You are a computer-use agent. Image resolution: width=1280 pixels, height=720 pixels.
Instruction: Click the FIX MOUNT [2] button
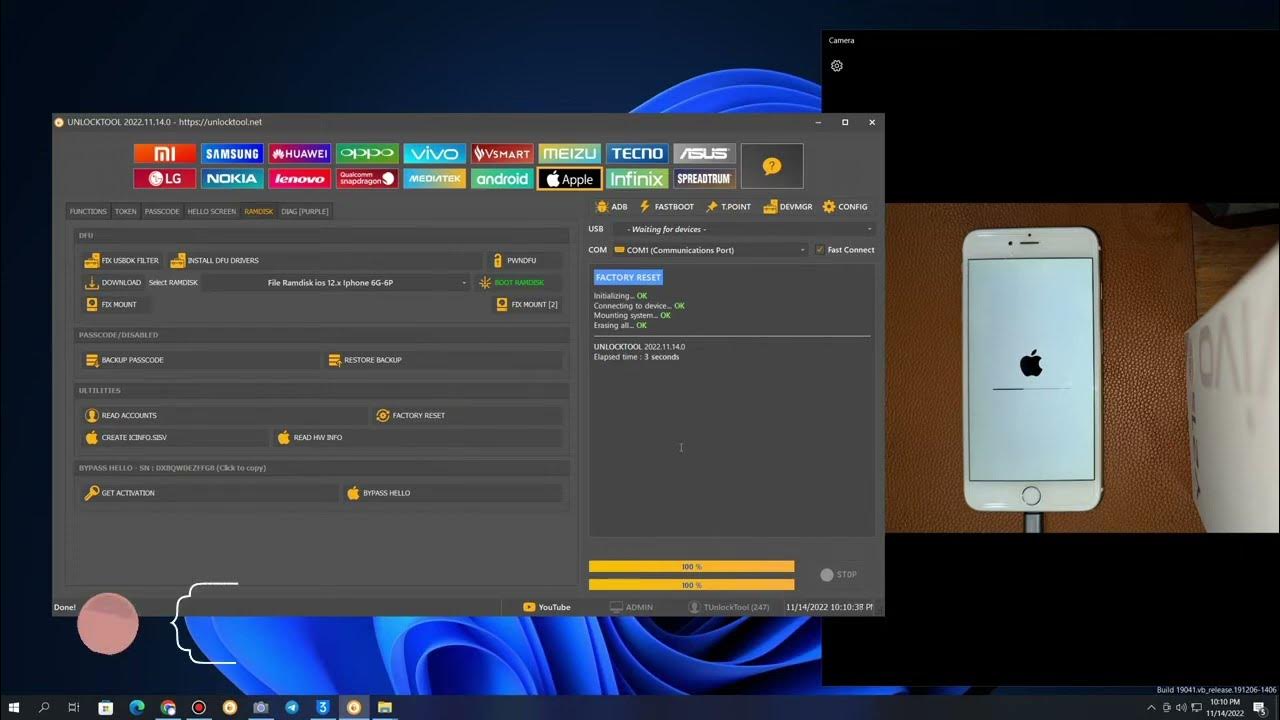pos(527,304)
